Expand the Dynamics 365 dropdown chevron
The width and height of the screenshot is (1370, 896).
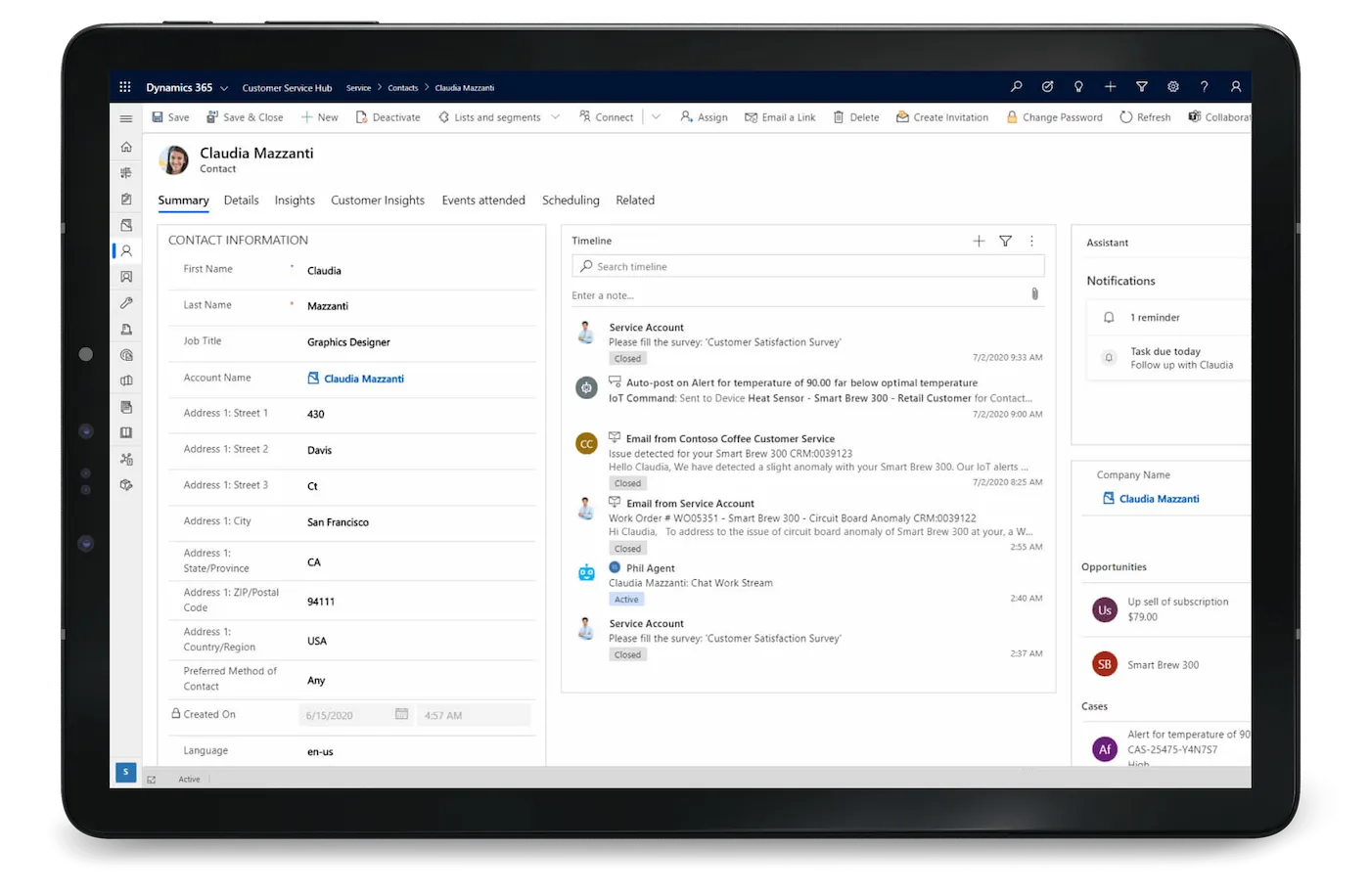click(224, 88)
